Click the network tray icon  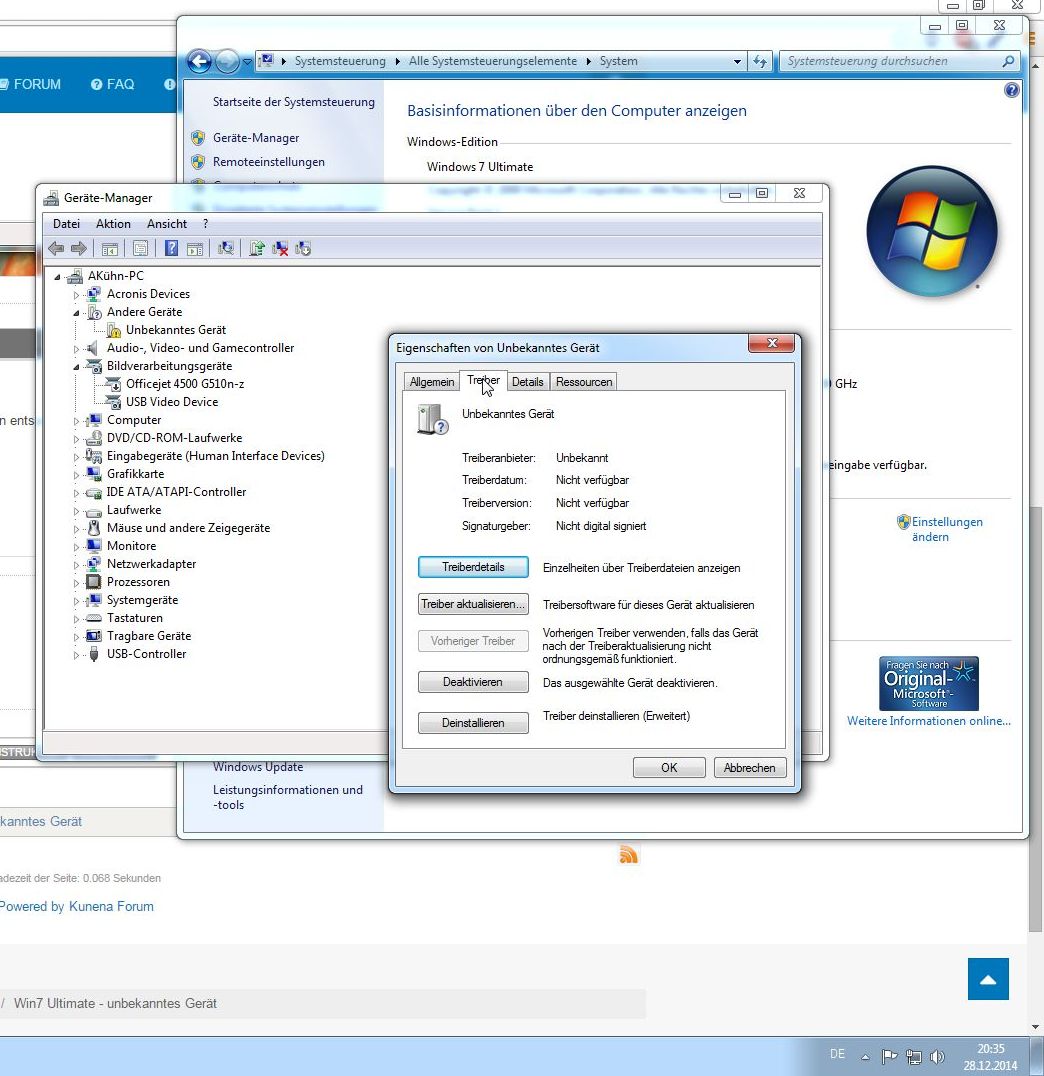pos(914,1057)
